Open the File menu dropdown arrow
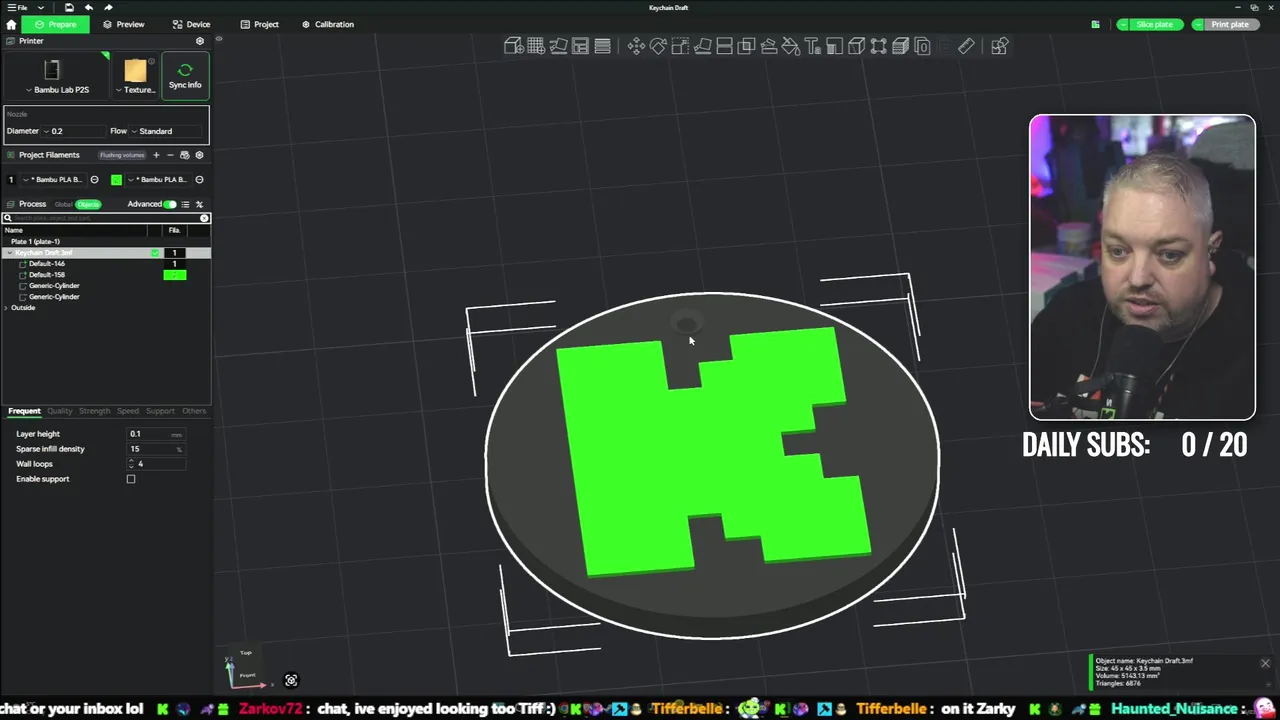1280x720 pixels. tap(39, 7)
